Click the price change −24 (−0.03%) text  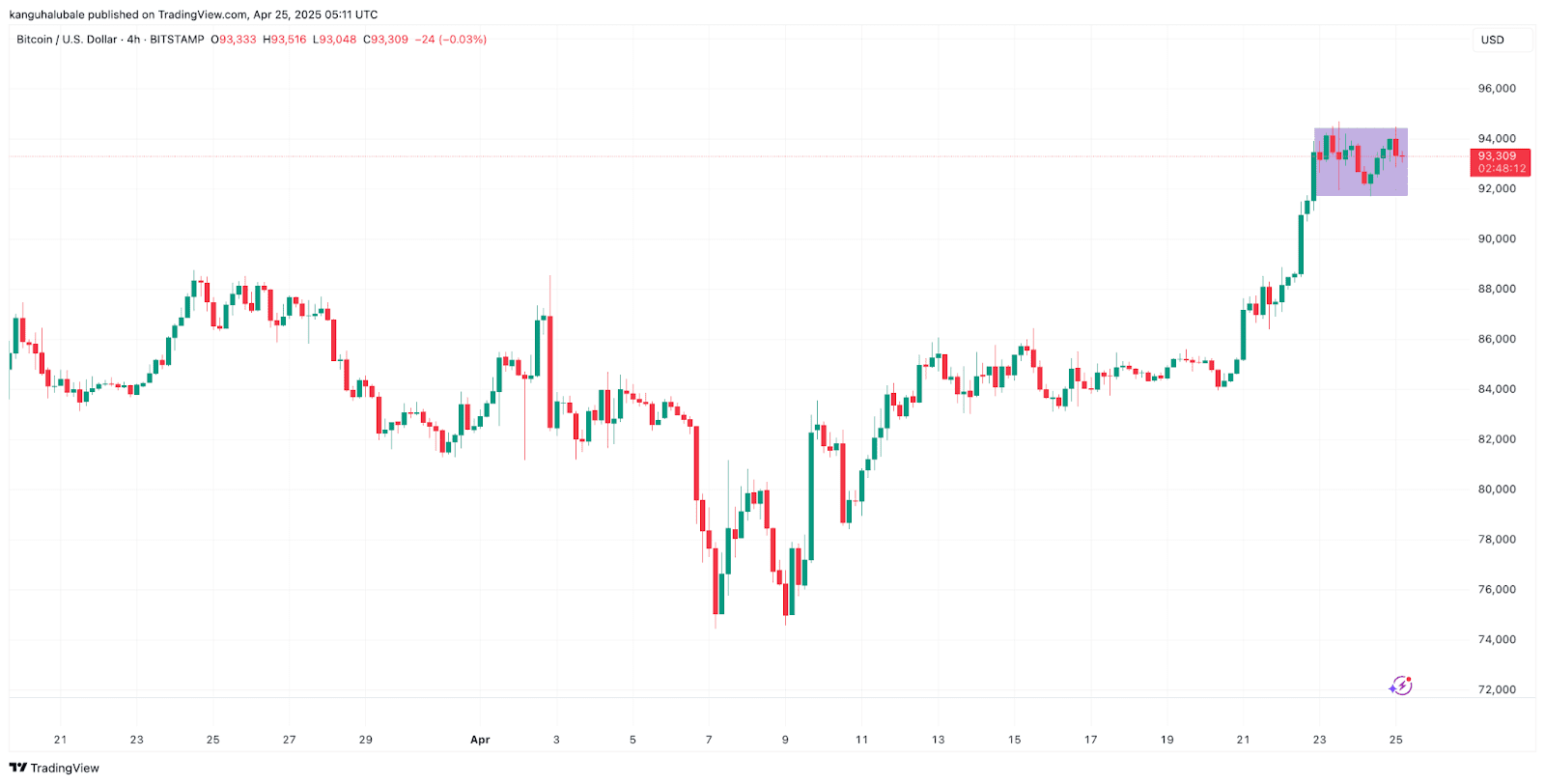pos(451,40)
